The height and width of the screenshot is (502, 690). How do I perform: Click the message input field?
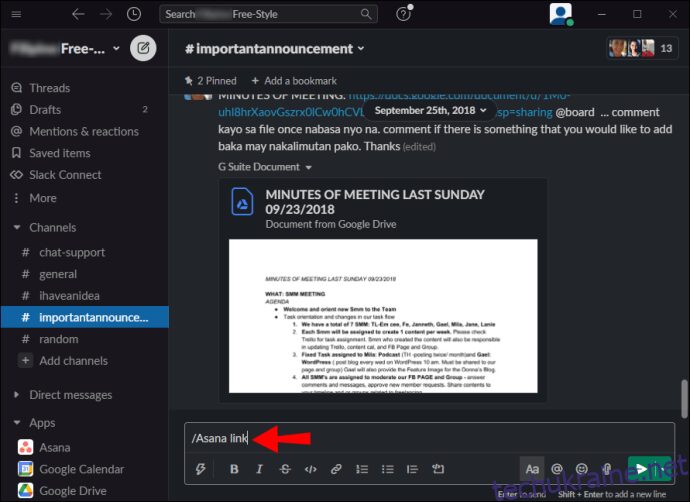tap(429, 438)
